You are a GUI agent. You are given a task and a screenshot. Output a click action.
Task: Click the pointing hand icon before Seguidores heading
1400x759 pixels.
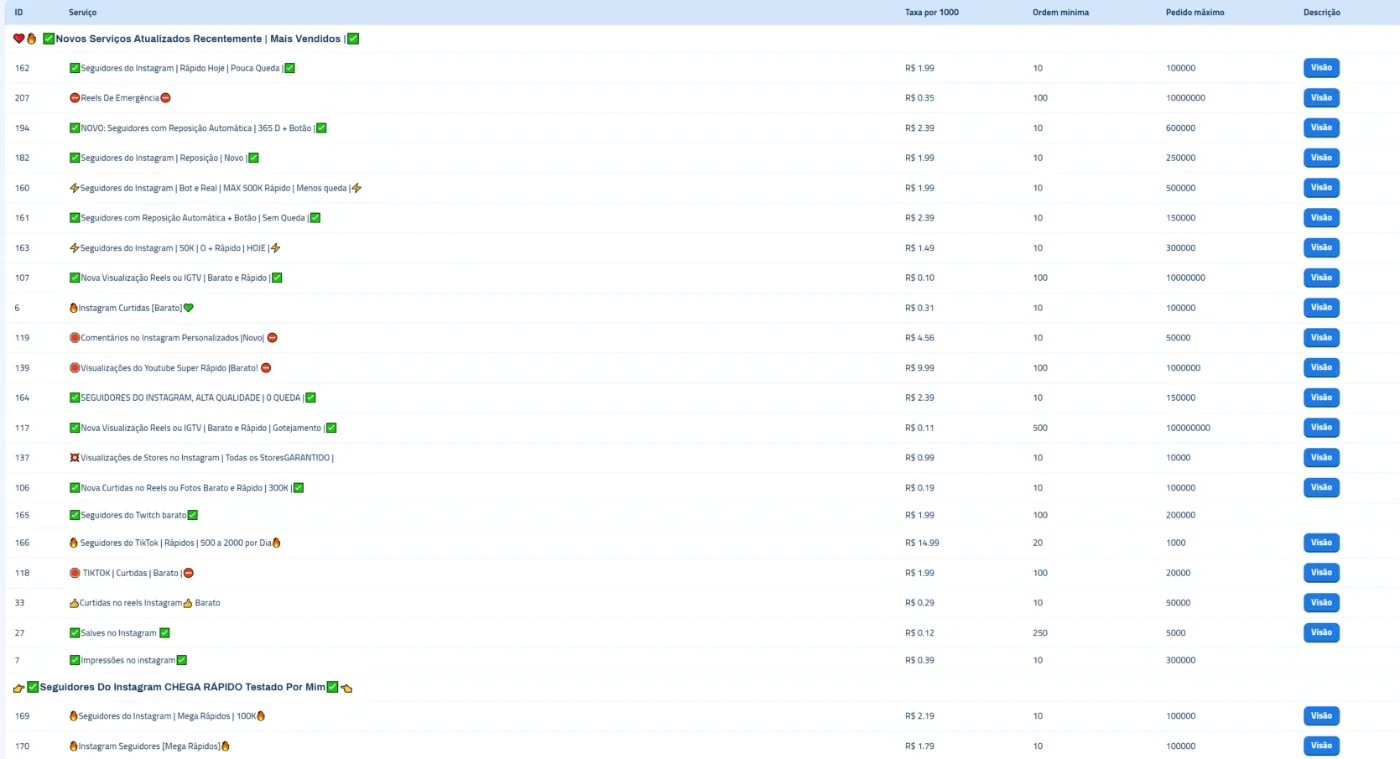19,688
